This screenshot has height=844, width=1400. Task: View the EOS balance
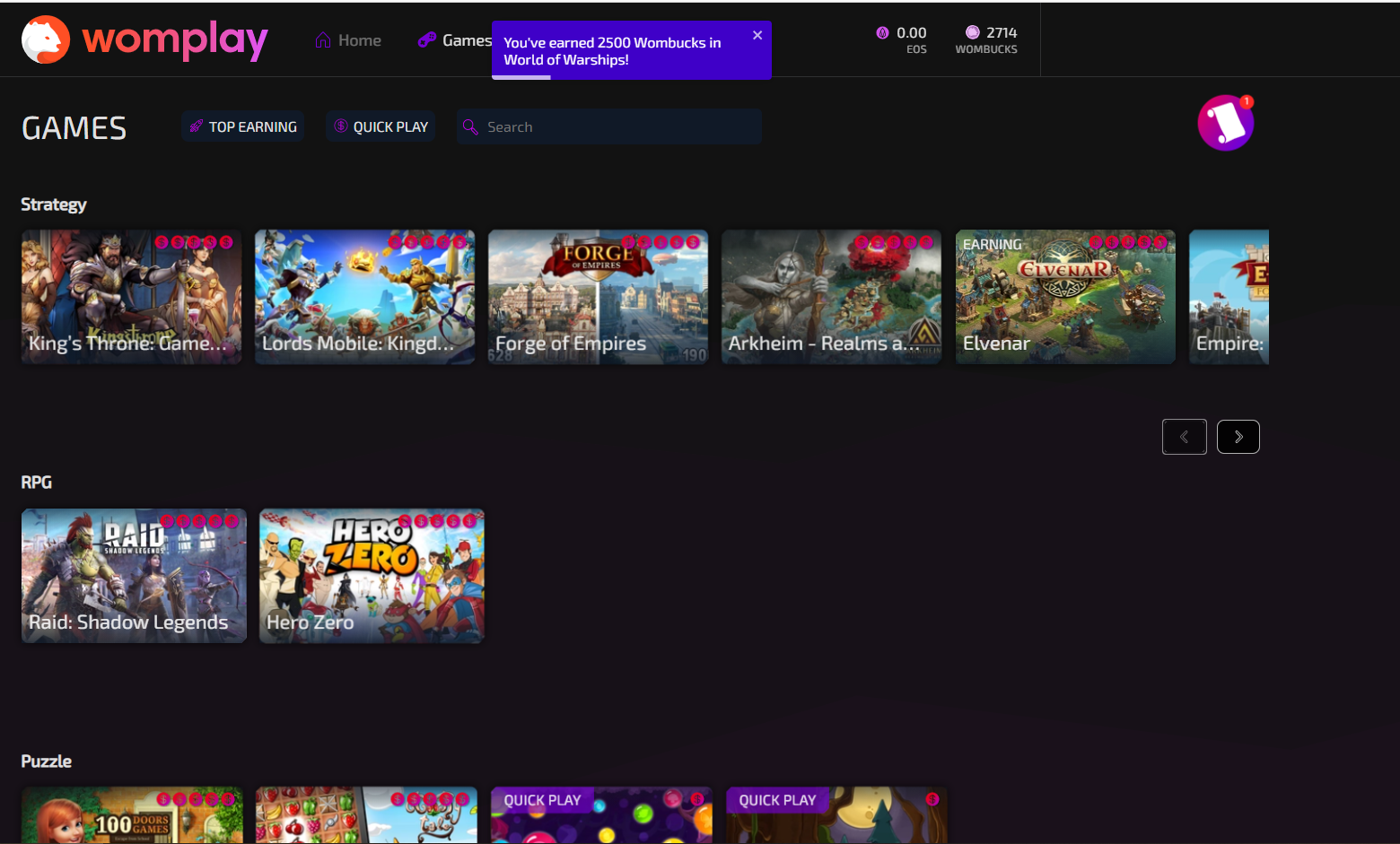902,39
